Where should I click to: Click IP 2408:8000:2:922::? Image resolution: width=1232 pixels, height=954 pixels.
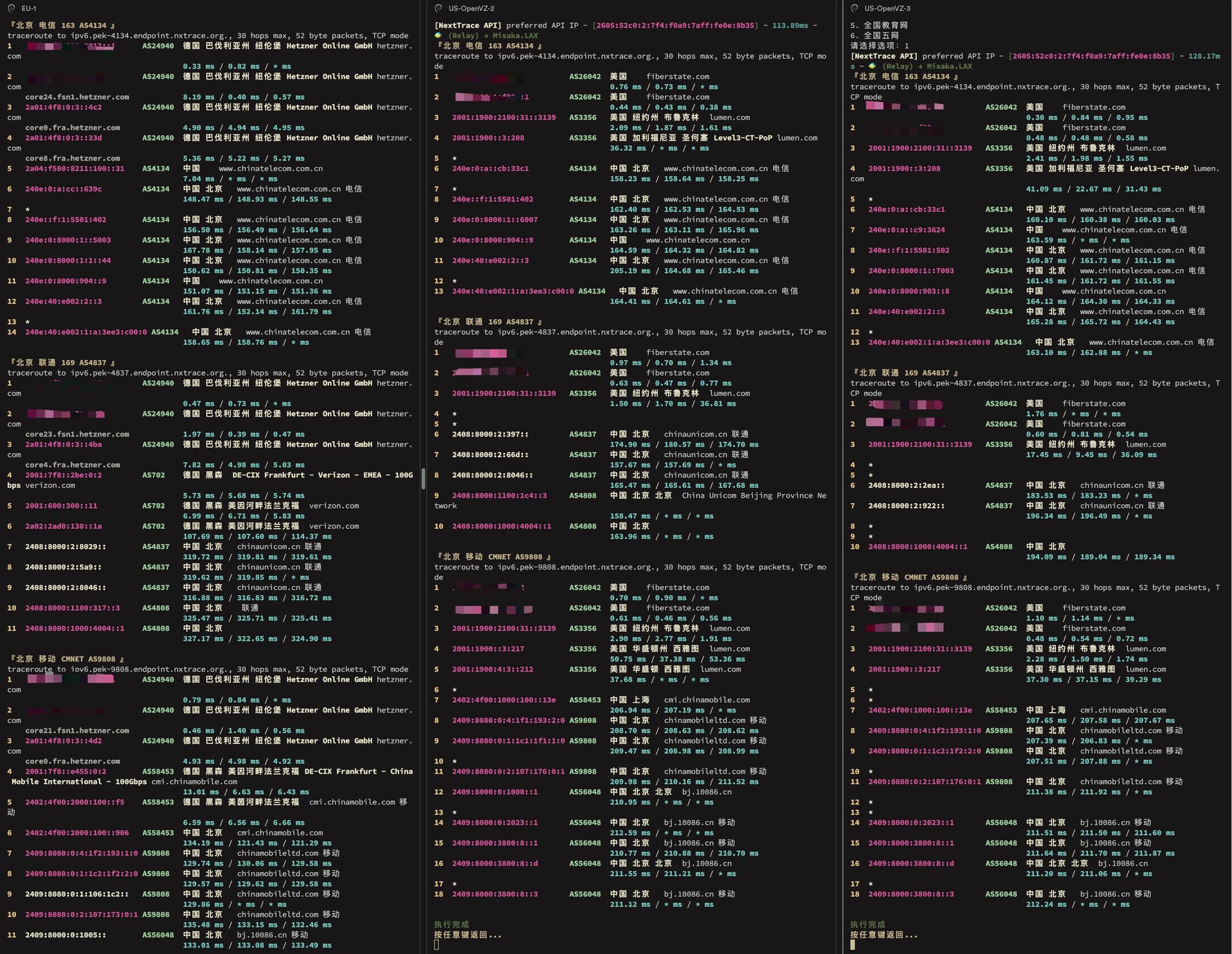click(x=906, y=506)
